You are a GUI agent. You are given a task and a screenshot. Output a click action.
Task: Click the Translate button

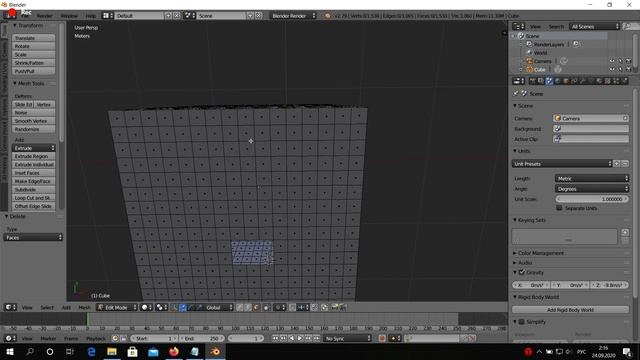pyautogui.click(x=33, y=38)
